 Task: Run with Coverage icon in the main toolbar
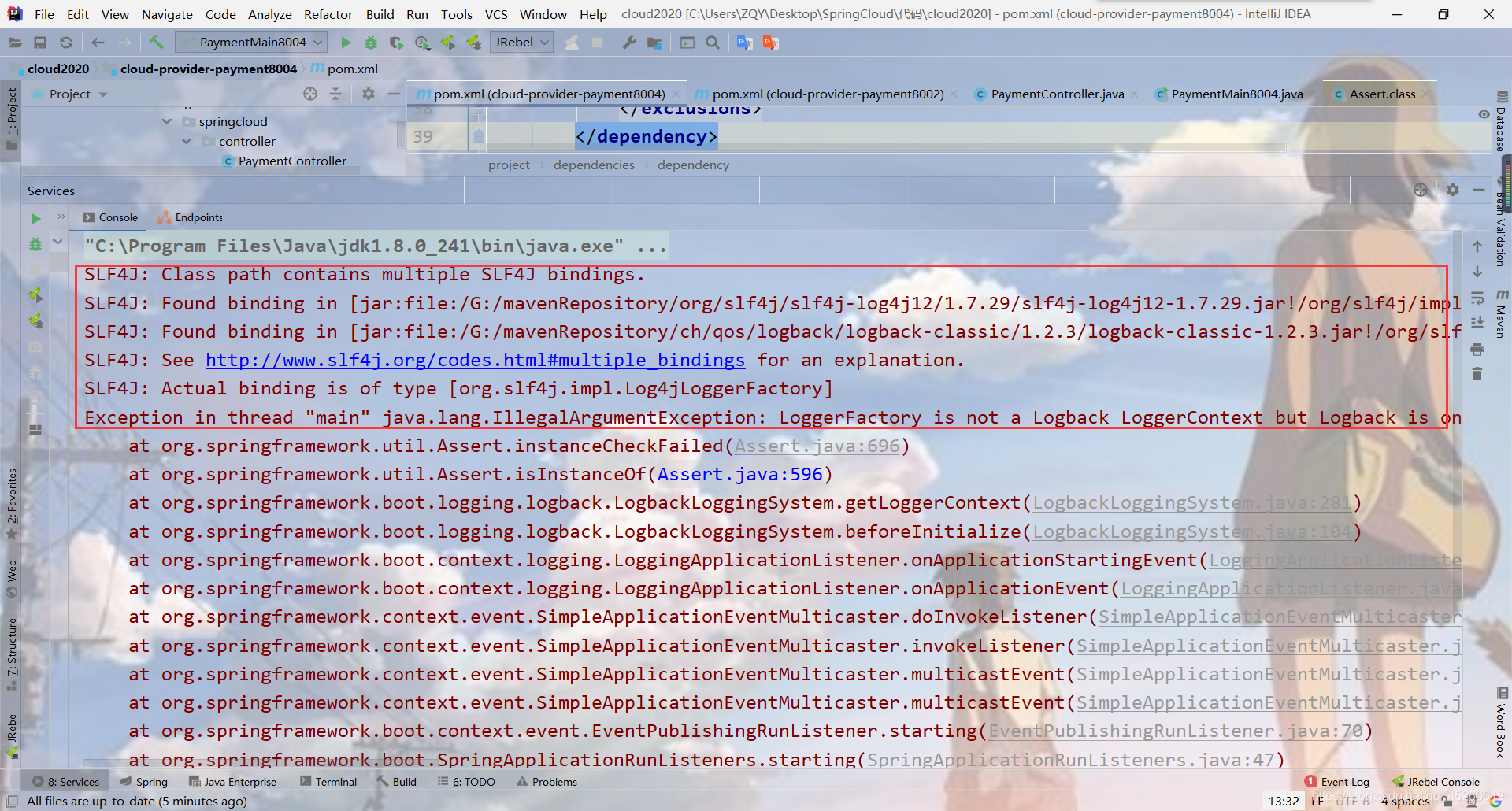point(396,43)
